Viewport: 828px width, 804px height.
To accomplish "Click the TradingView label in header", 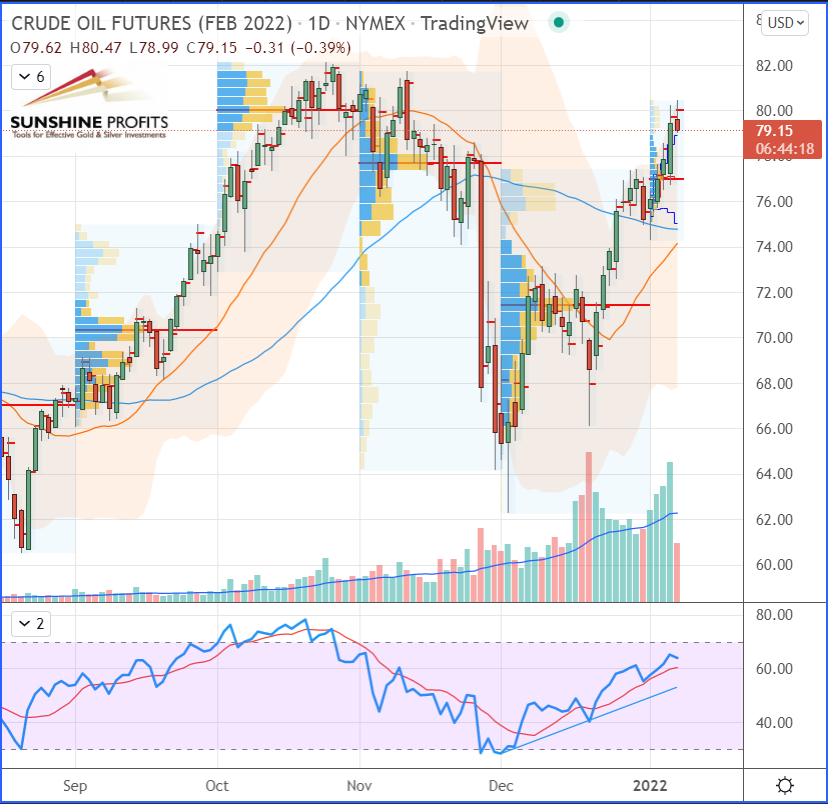I will click(x=474, y=23).
